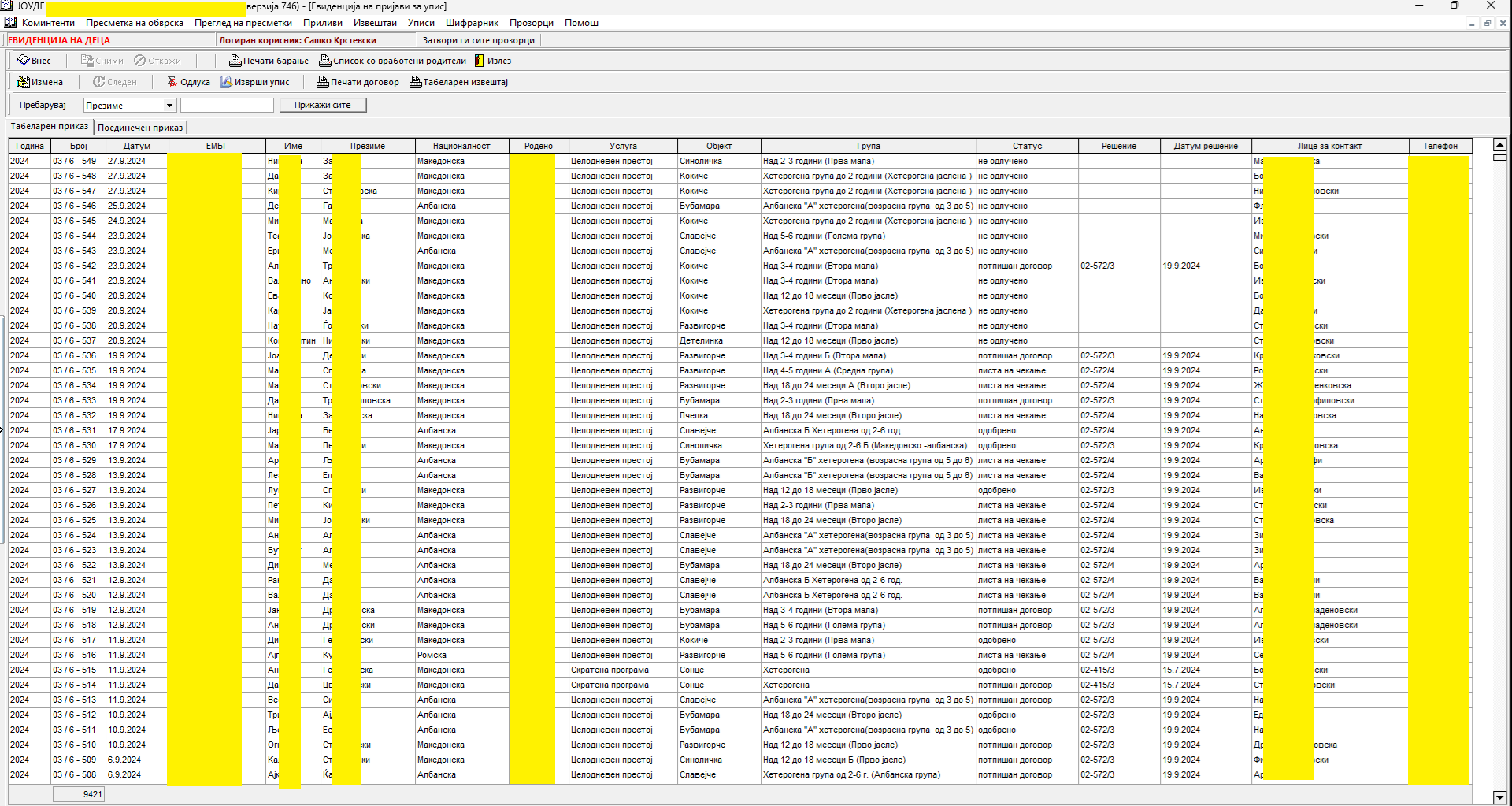
Task: Open the Пресметка на обврска menu
Action: pyautogui.click(x=135, y=23)
